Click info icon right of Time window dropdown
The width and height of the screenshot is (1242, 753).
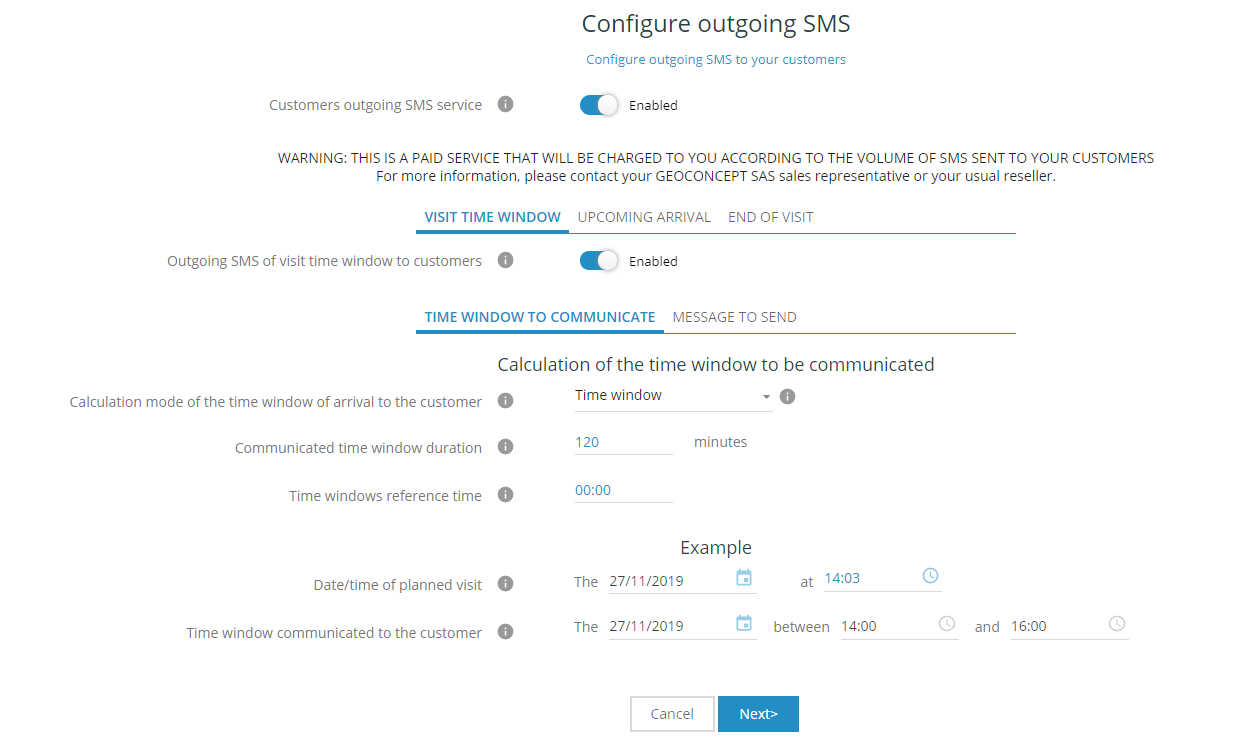[x=787, y=396]
